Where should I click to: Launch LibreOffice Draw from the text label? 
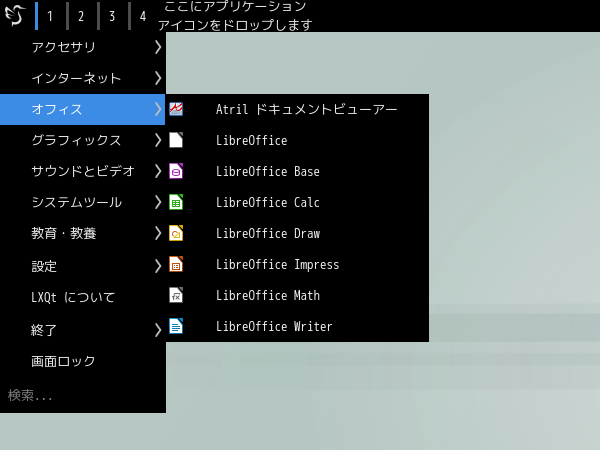click(x=268, y=233)
